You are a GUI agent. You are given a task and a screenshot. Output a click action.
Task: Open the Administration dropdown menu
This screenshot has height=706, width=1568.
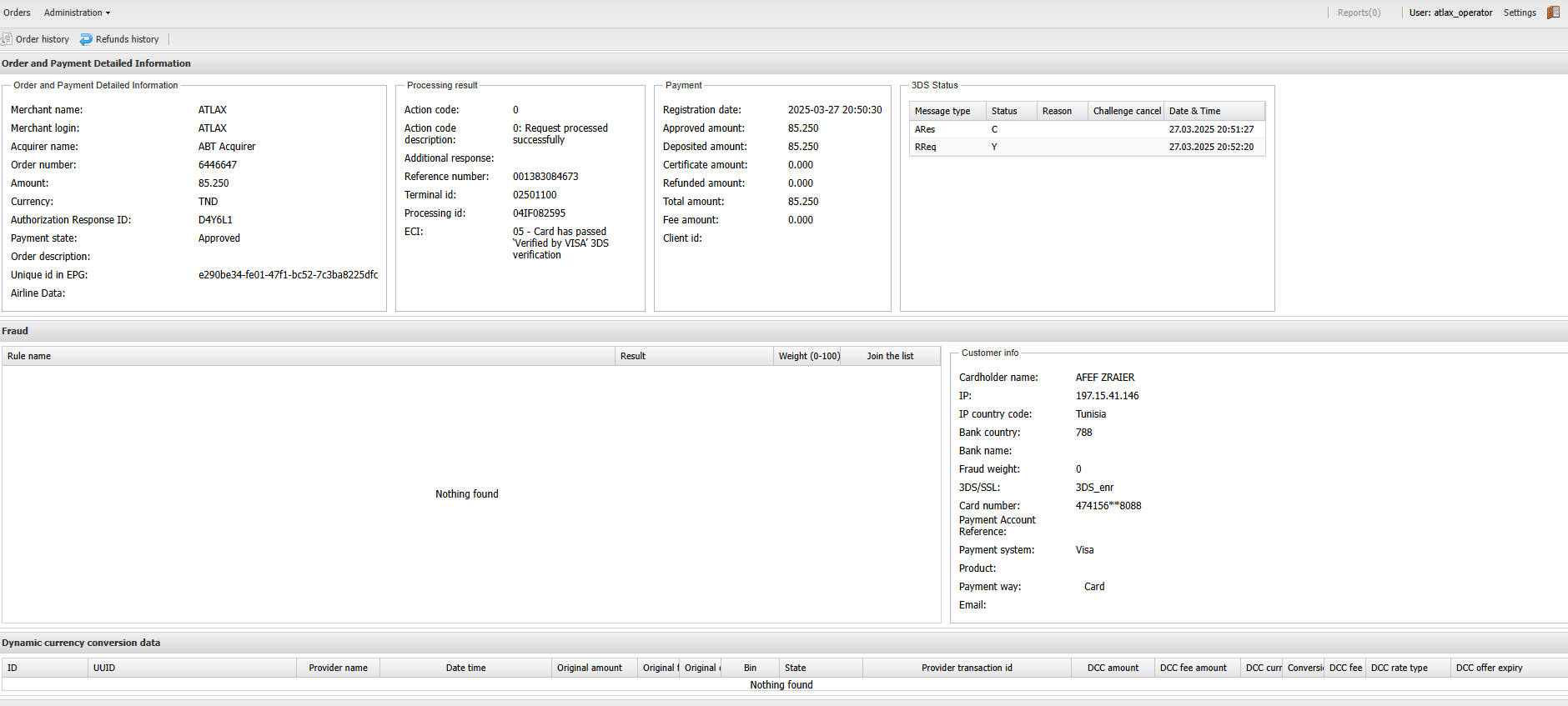coord(77,13)
